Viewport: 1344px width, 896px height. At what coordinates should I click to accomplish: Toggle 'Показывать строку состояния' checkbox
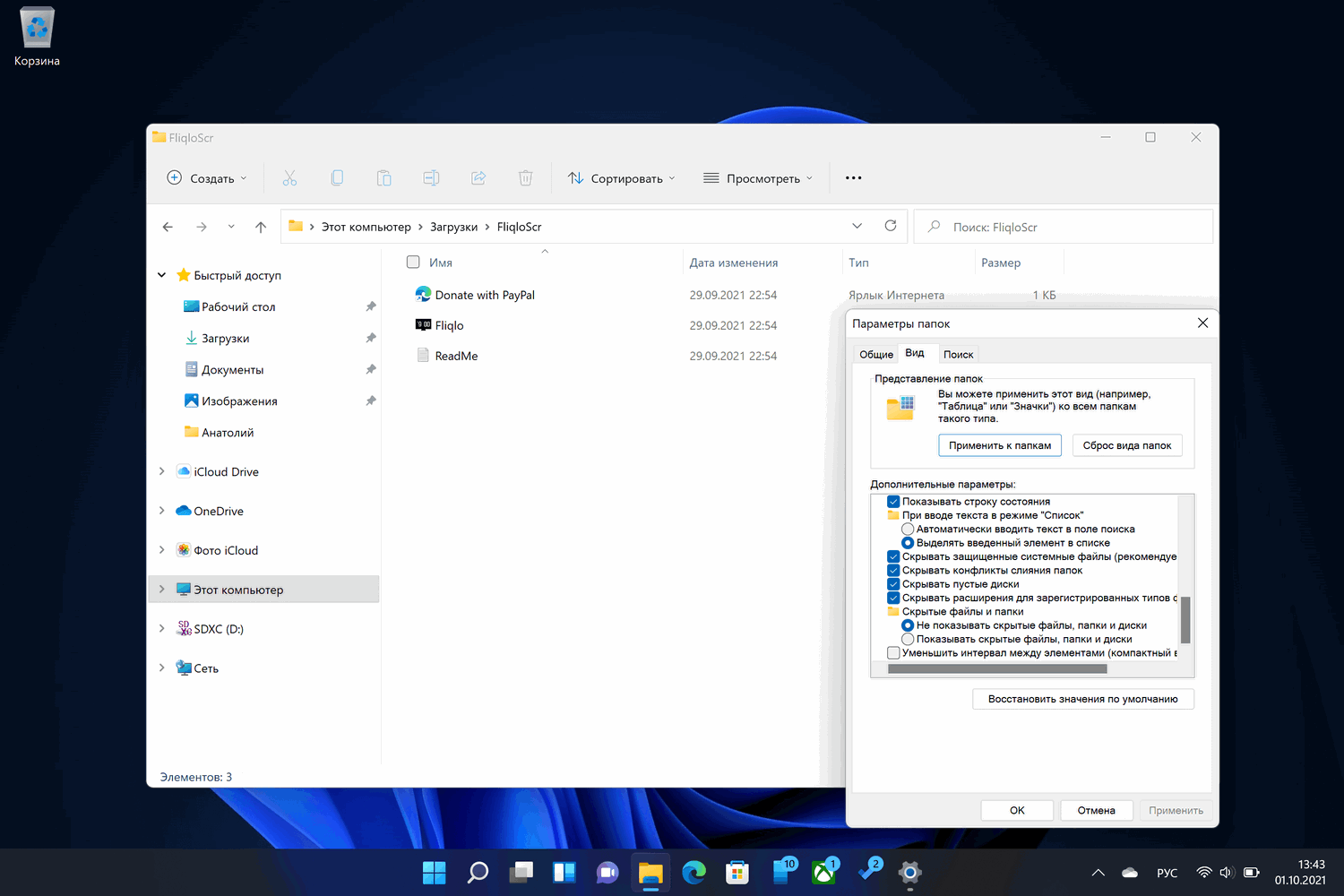pos(893,502)
